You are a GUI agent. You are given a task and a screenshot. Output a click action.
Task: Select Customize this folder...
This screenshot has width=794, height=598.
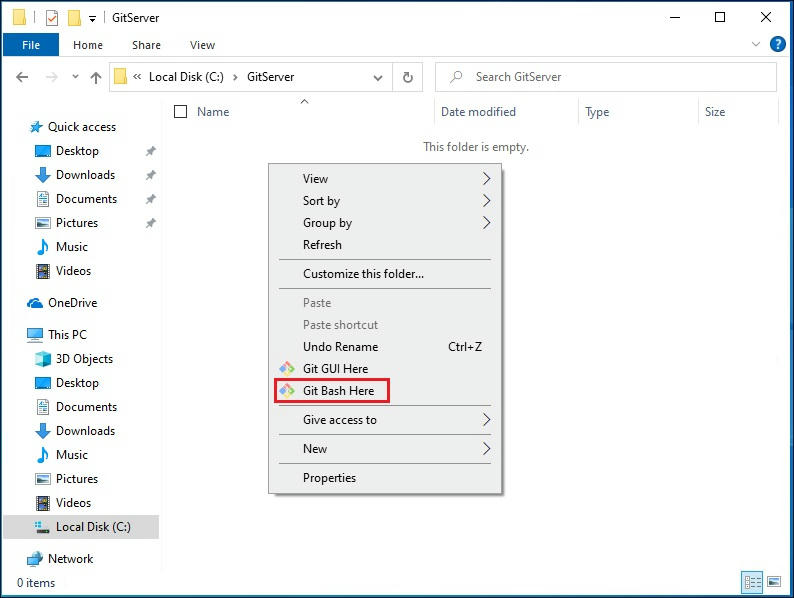pos(385,274)
